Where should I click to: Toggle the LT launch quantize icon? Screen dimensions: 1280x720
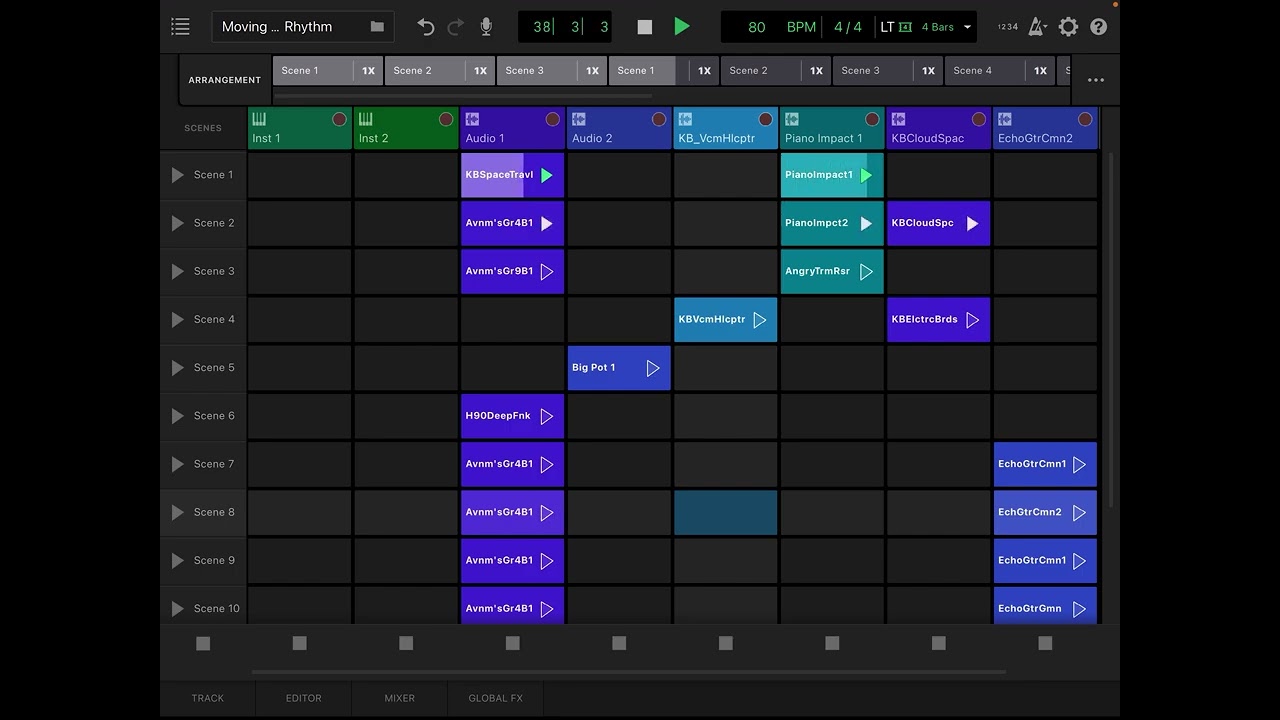(896, 27)
